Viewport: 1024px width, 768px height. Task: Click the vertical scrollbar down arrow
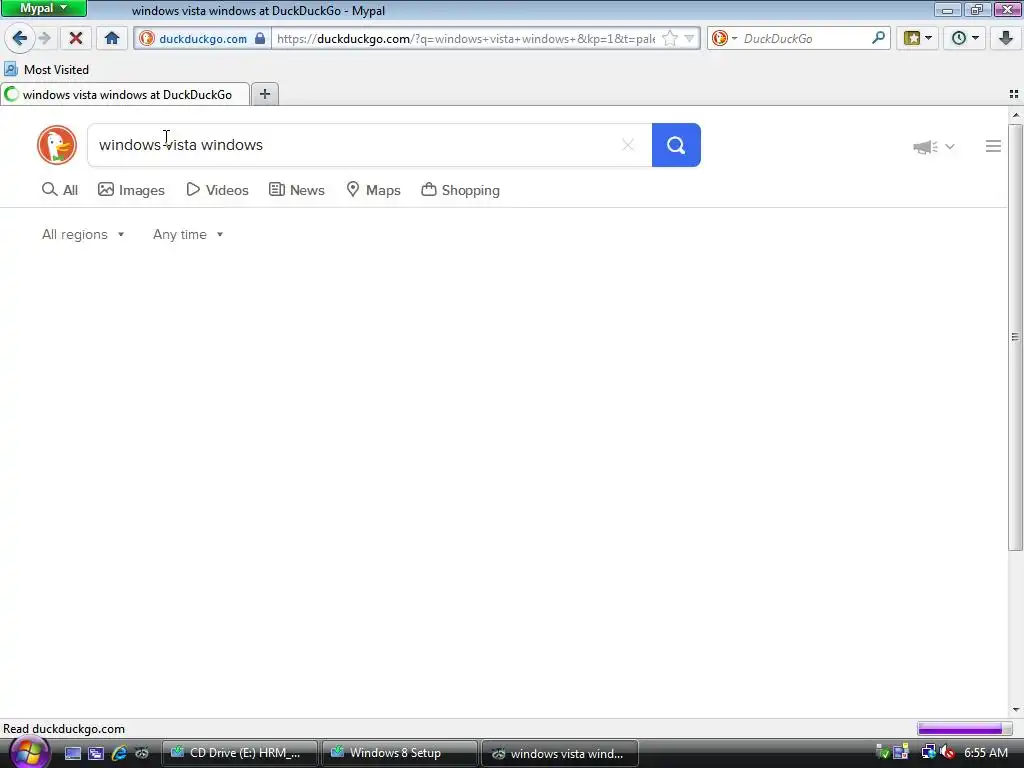pyautogui.click(x=1016, y=710)
